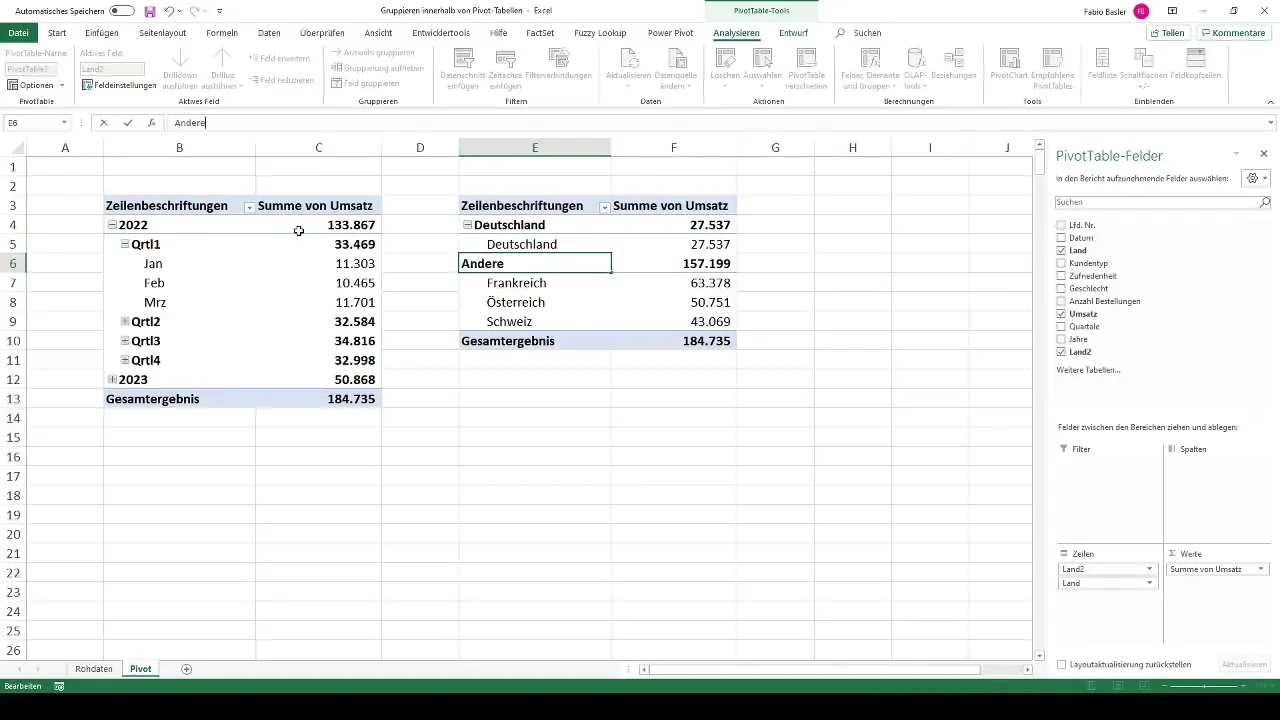Check Layoutaktualisierung zurückstellen checkbox
Viewport: 1280px width, 720px height.
1062,664
